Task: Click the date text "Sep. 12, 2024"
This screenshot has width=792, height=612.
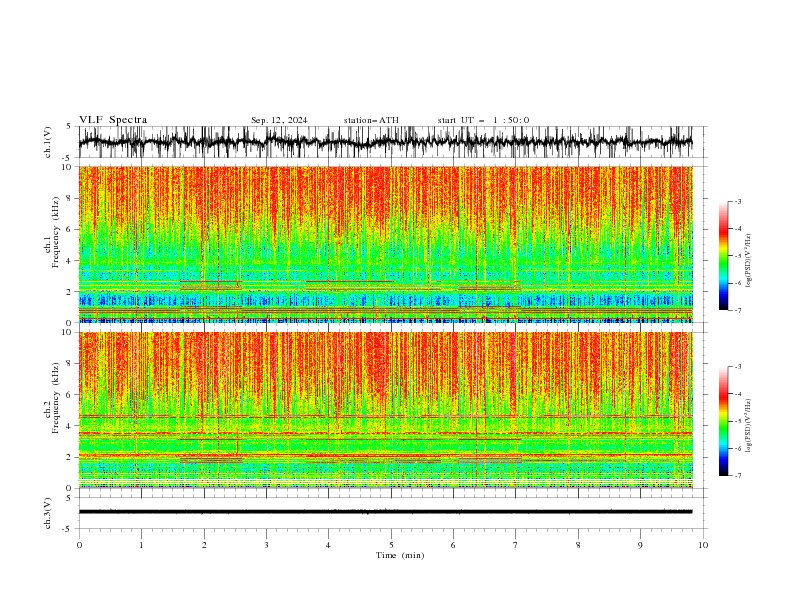Action: coord(279,120)
